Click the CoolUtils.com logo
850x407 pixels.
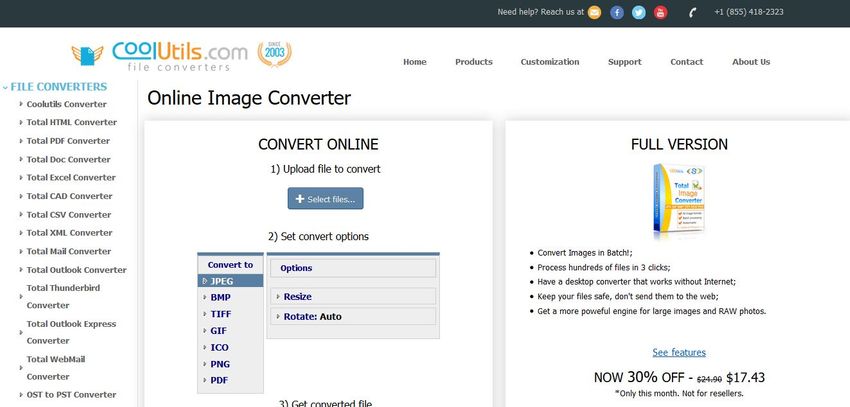[x=160, y=55]
